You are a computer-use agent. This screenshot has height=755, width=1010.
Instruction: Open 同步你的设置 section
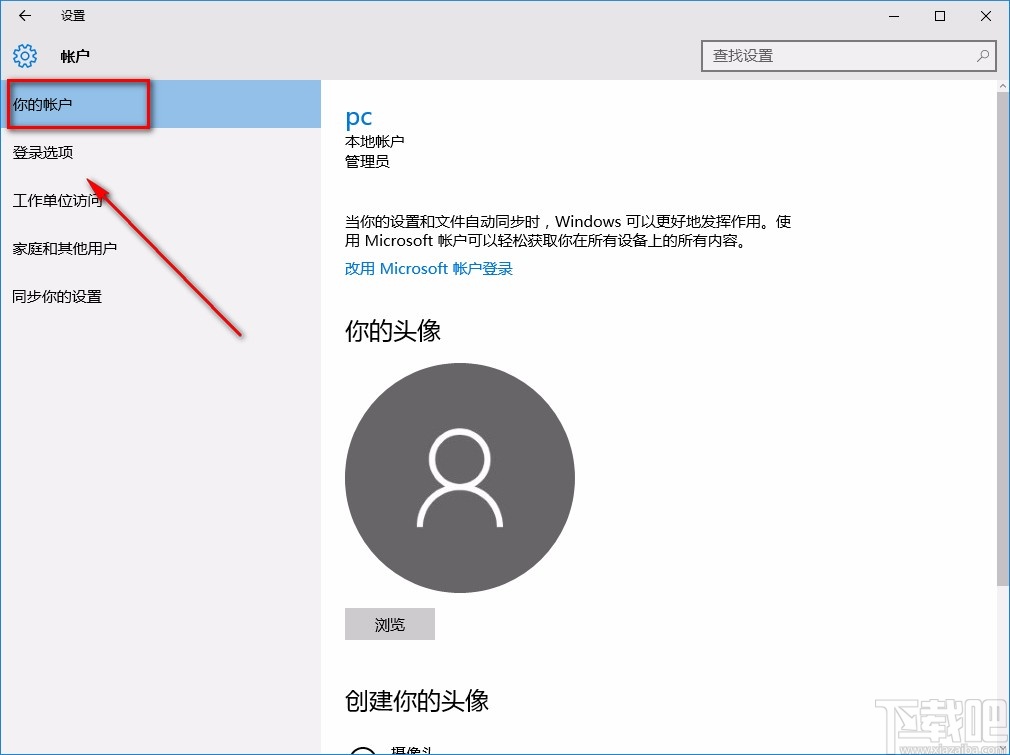point(57,296)
